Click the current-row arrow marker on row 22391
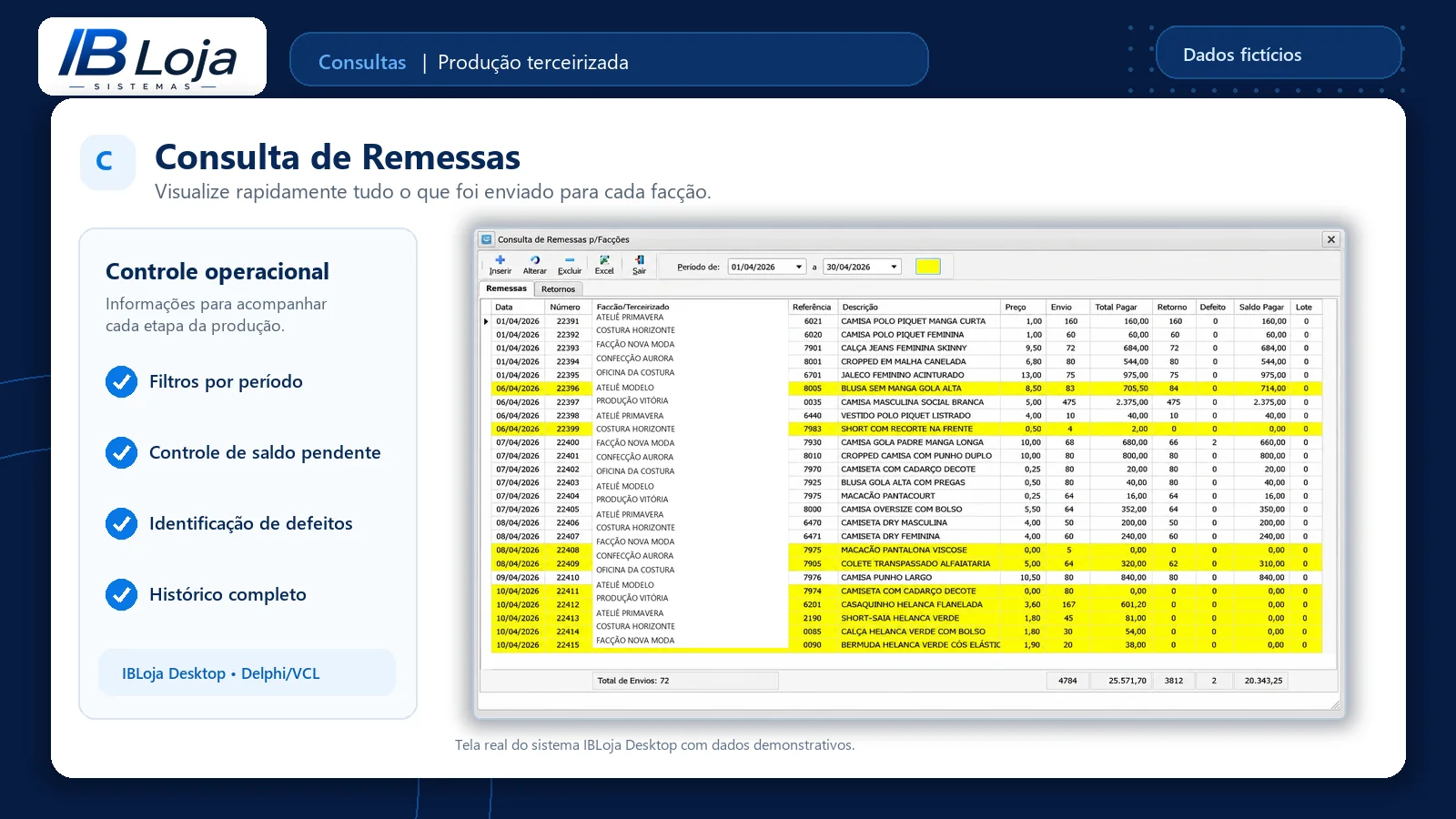 486,321
